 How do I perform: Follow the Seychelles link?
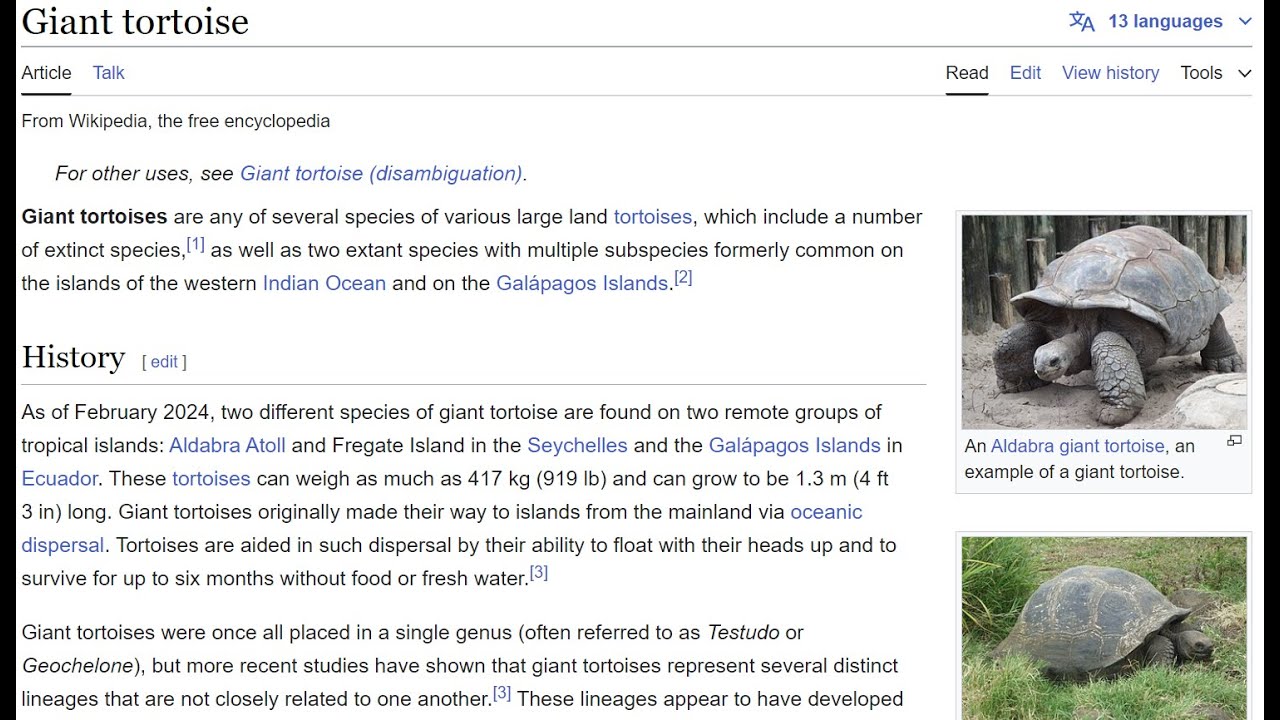(x=577, y=446)
